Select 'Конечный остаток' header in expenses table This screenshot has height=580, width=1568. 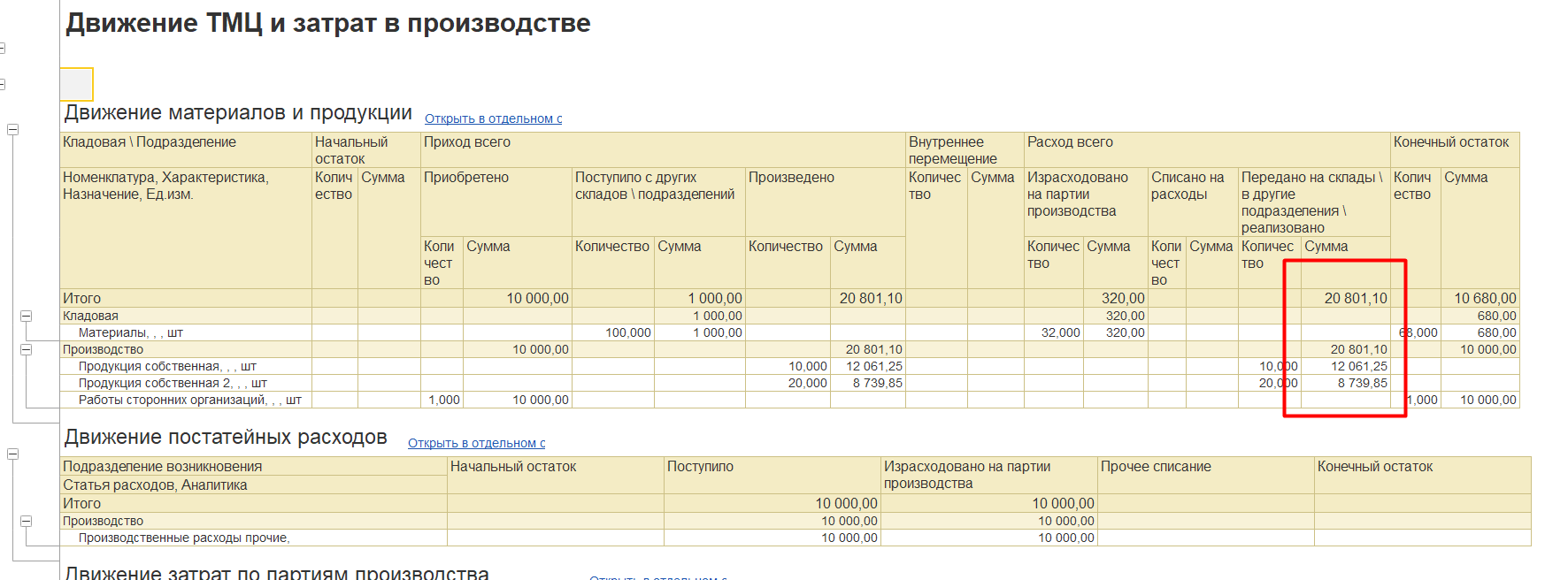click(1423, 475)
